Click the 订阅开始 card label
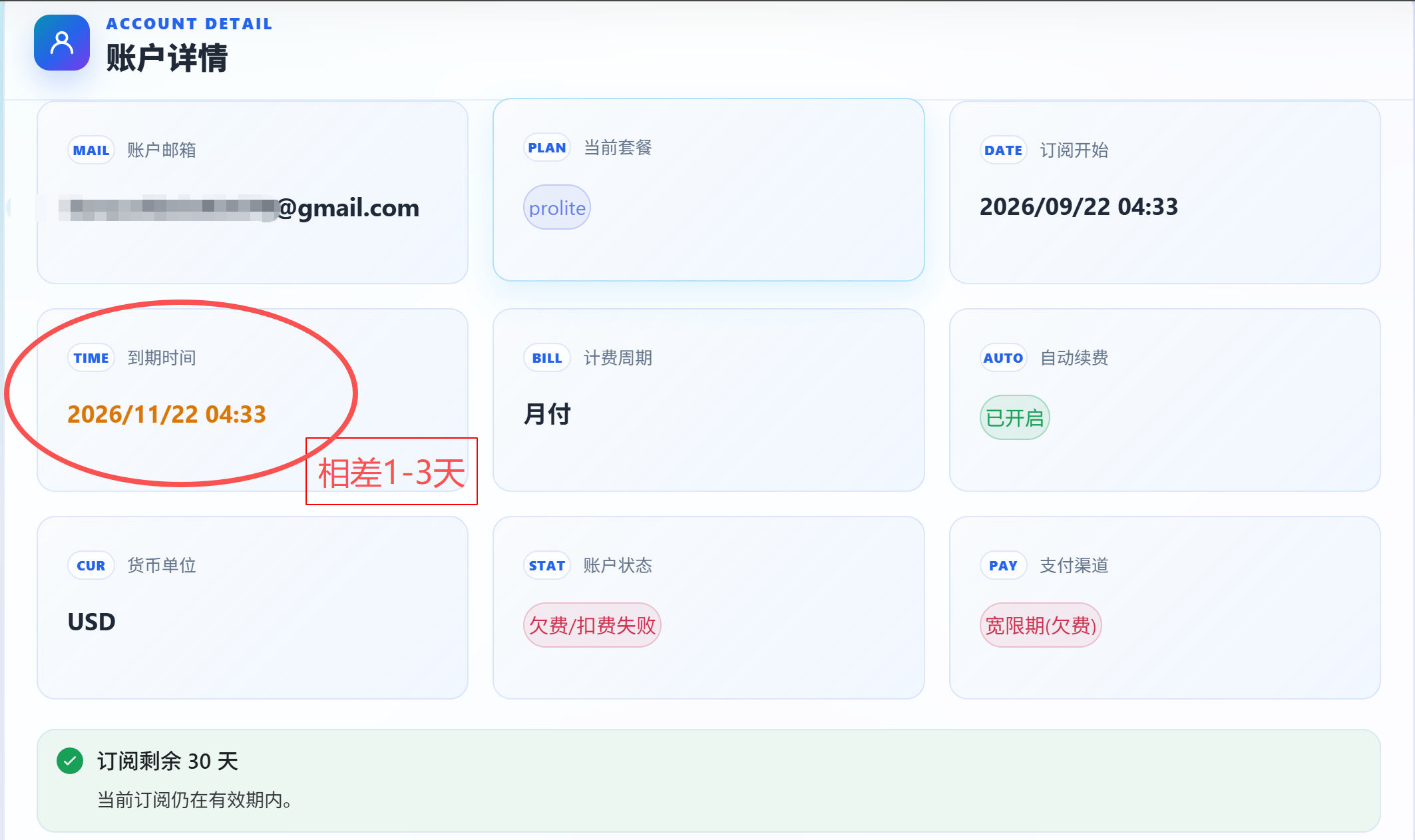 pyautogui.click(x=1074, y=150)
